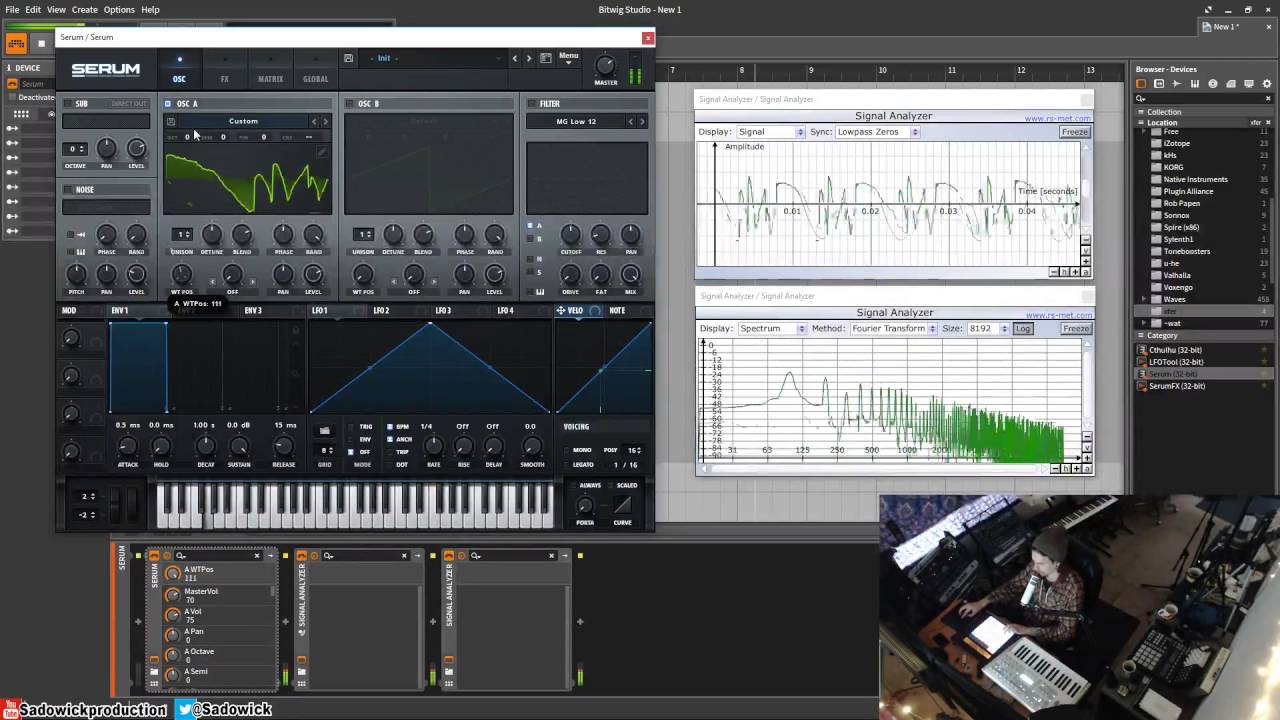Select next Serum preset arrow
Viewport: 1280px width, 720px height.
pos(529,58)
